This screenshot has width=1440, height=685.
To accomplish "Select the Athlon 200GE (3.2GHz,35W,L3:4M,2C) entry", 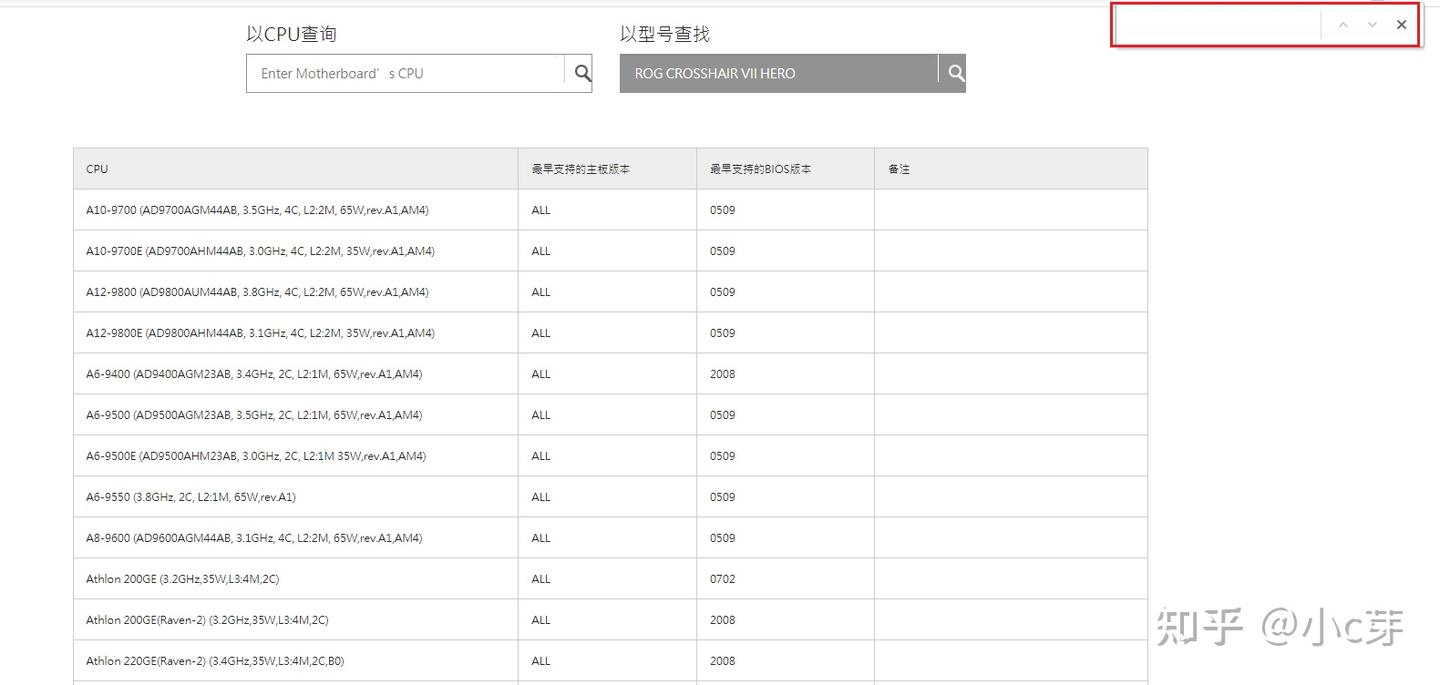I will coord(183,579).
